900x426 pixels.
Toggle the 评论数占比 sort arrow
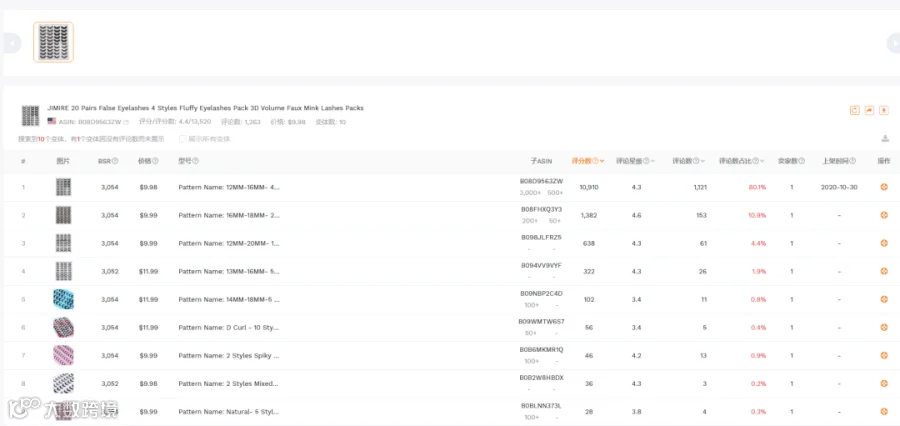[762, 161]
